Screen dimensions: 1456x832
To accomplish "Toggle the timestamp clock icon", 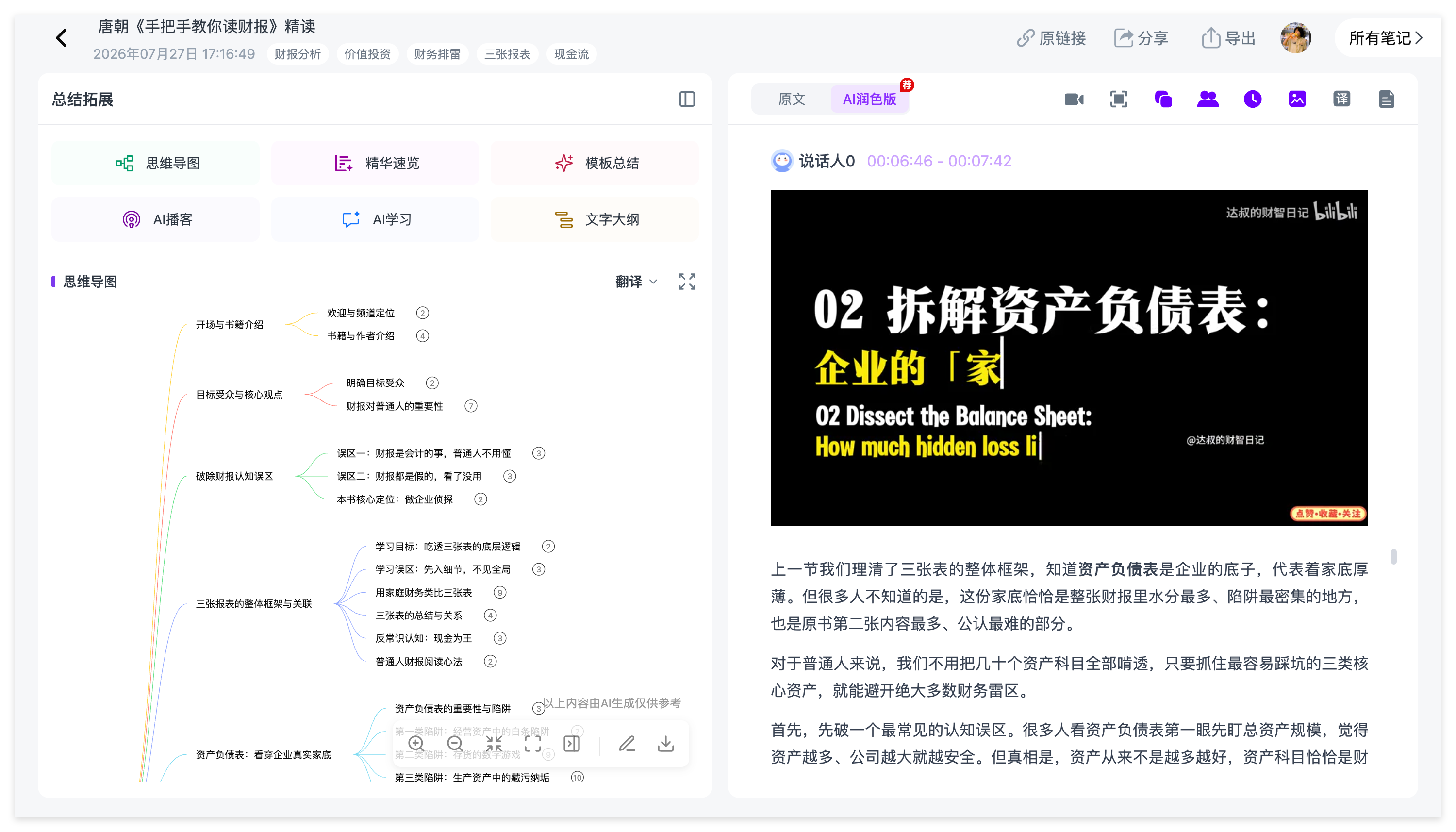I will pos(1252,100).
